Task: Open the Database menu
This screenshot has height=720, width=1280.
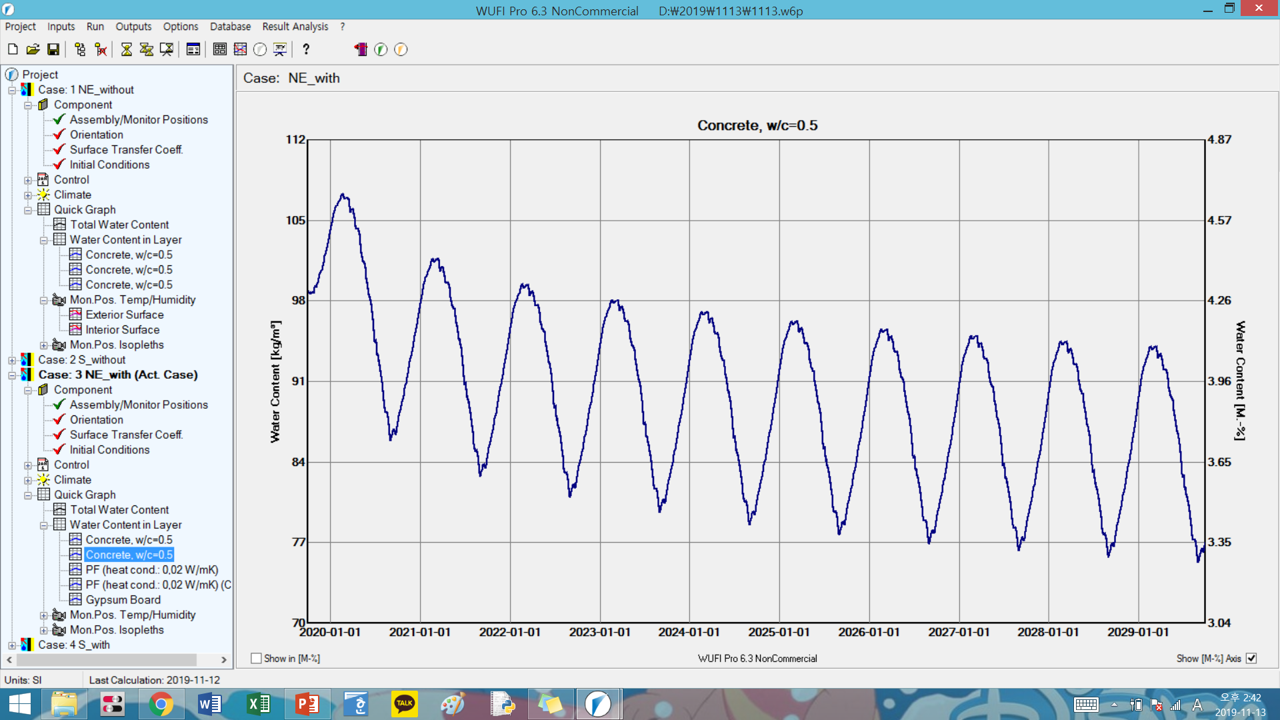Action: point(230,27)
